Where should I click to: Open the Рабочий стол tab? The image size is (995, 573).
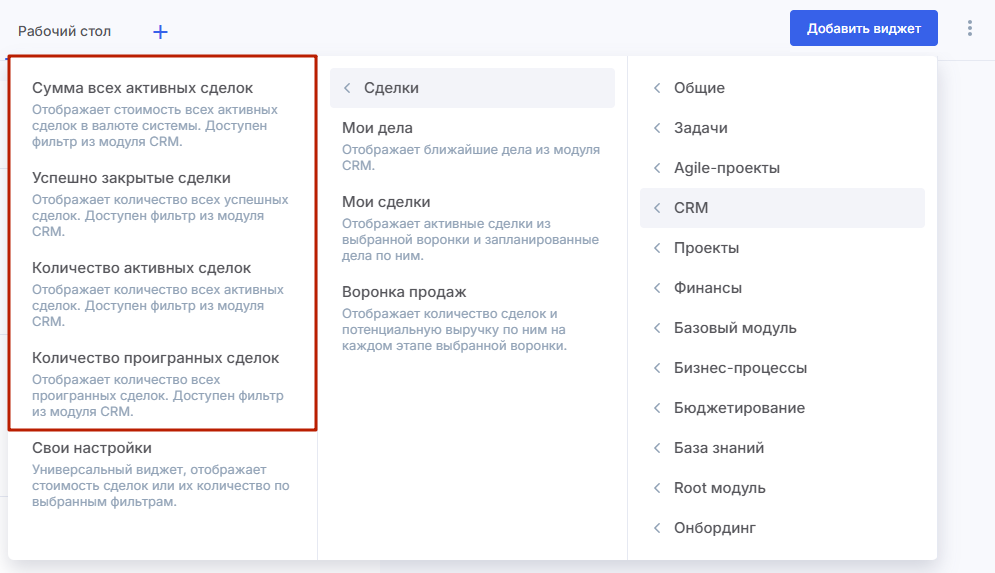(64, 31)
